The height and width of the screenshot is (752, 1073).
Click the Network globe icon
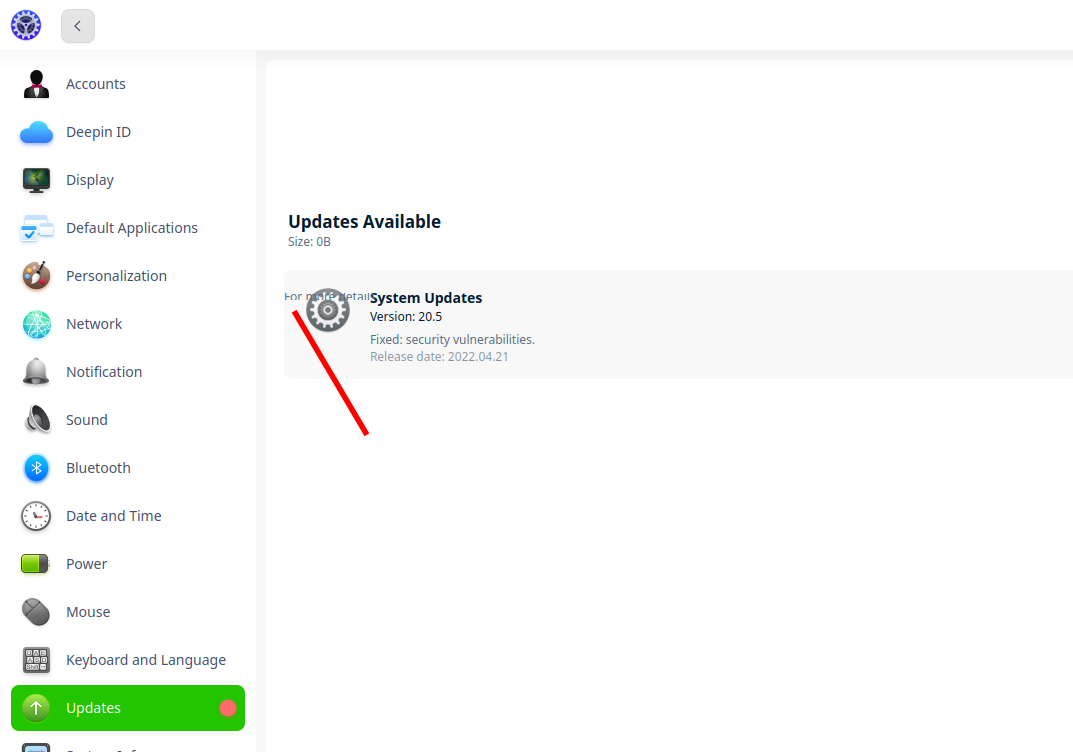point(36,323)
